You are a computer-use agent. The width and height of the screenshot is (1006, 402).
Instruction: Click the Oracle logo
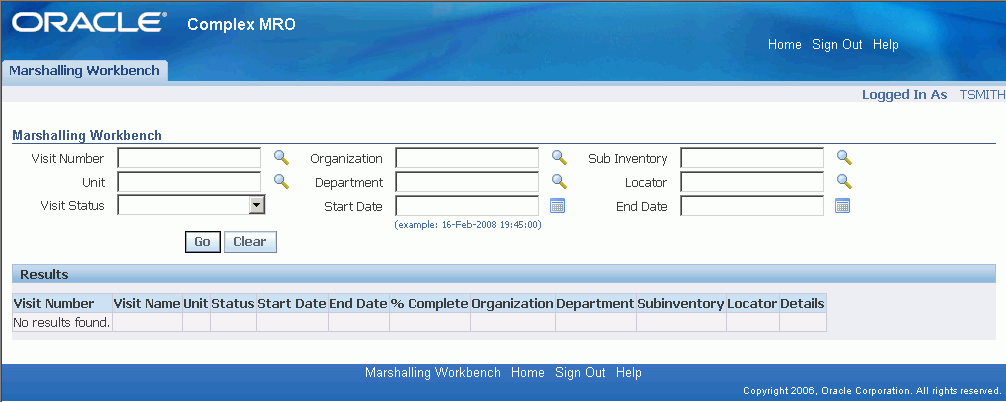(89, 23)
